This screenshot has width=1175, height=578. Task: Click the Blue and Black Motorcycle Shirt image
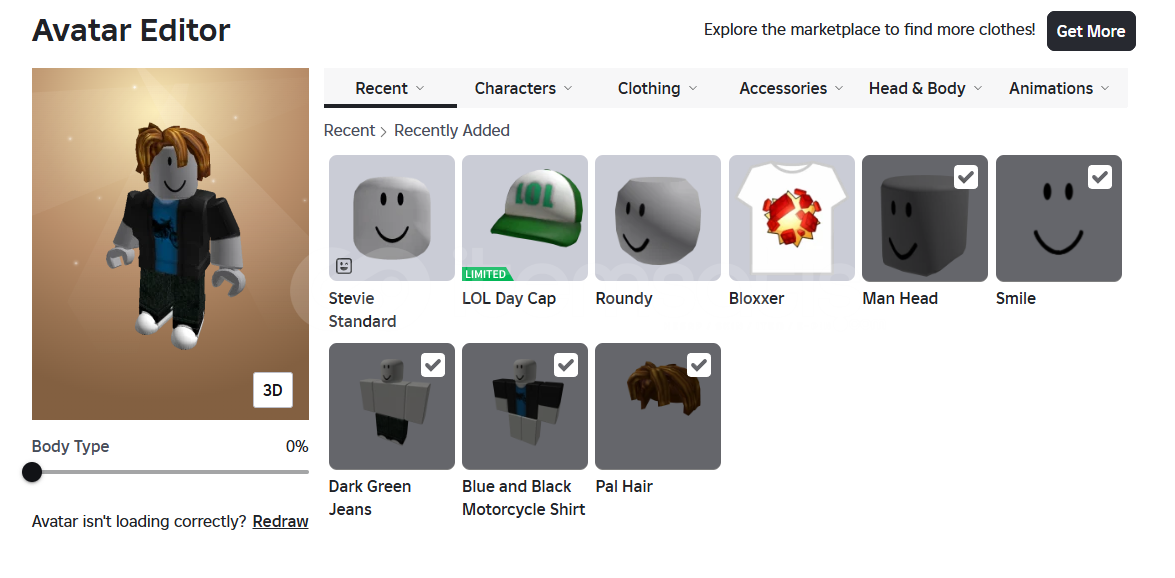pyautogui.click(x=525, y=406)
